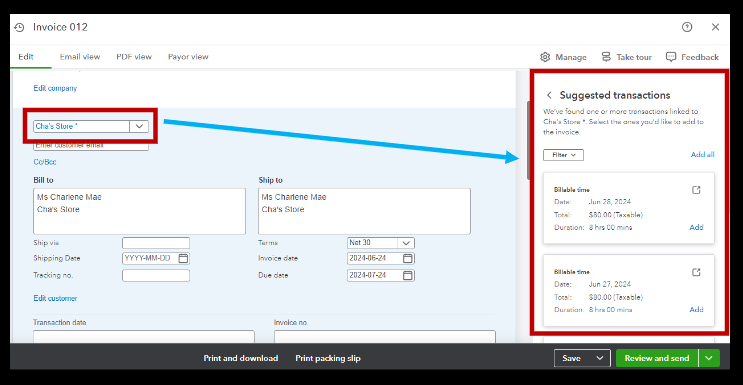Click the Take tour icon
This screenshot has width=743, height=385.
(606, 57)
